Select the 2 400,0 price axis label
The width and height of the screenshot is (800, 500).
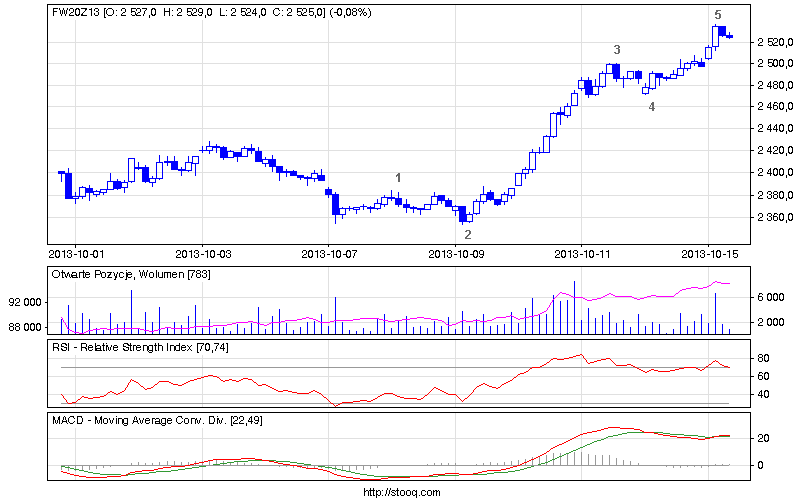point(776,172)
